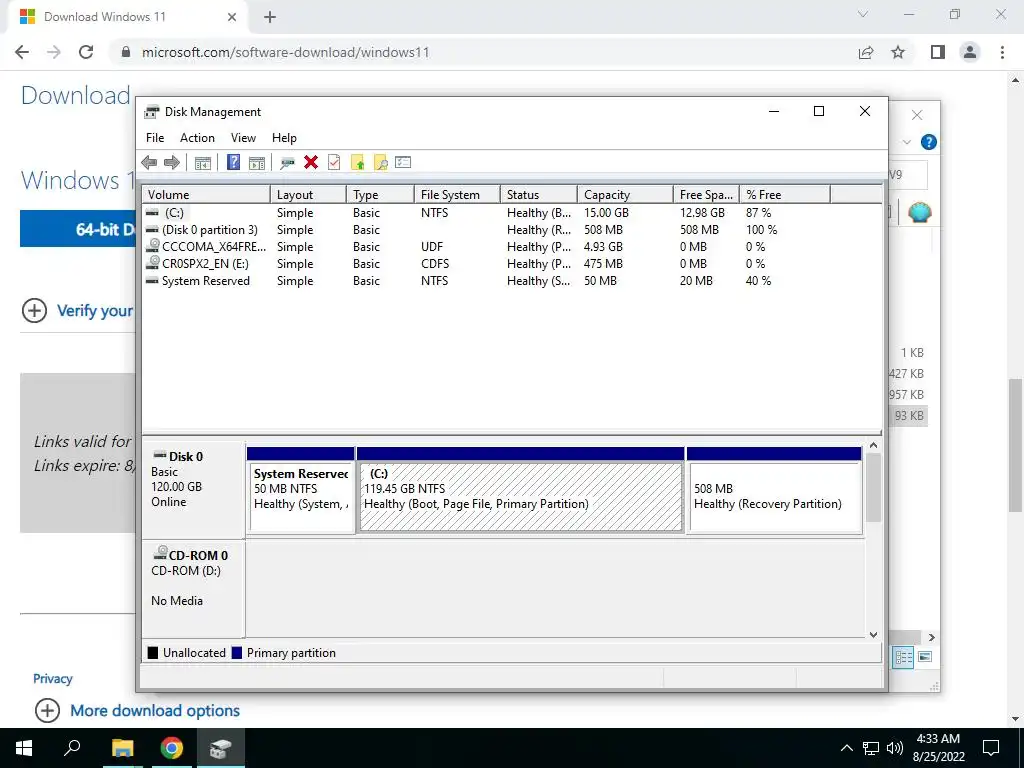Toggle Show/Hide Action Pane toolbar icon

click(x=257, y=163)
